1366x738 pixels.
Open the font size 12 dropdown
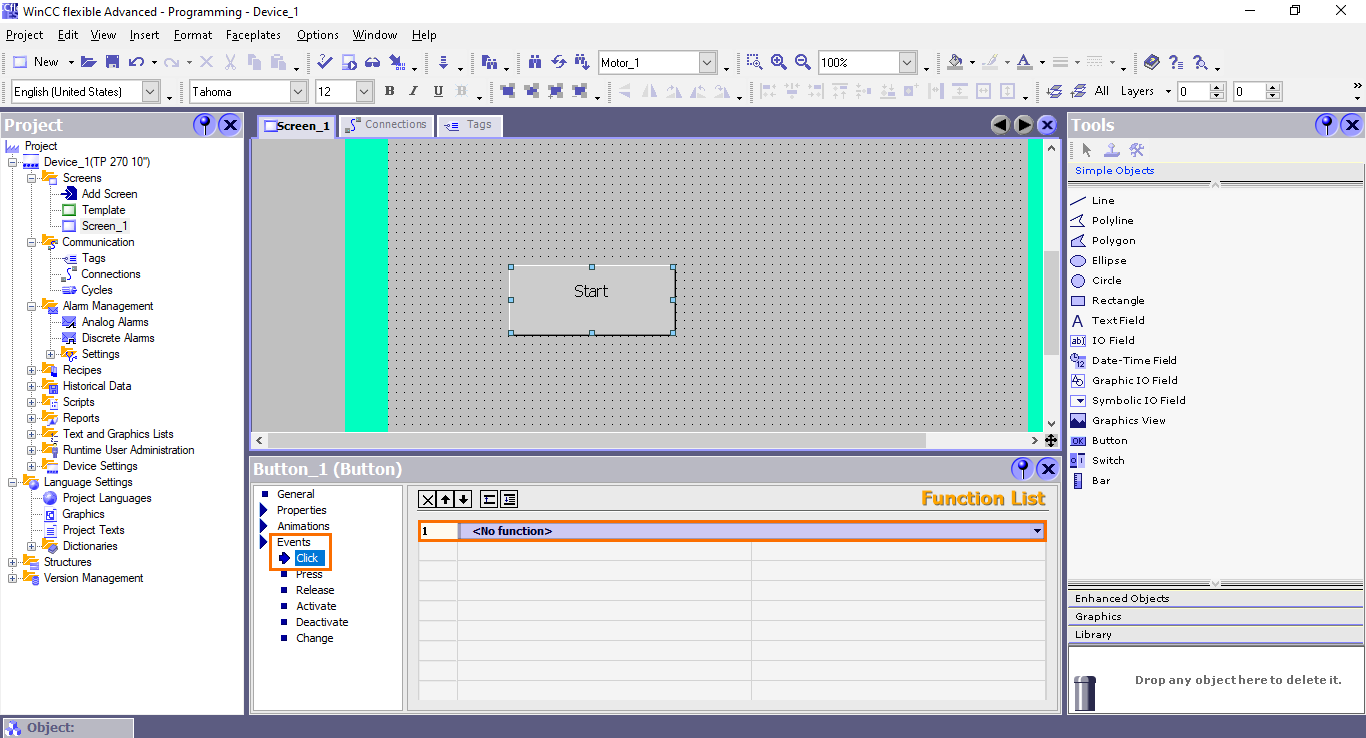pyautogui.click(x=365, y=91)
